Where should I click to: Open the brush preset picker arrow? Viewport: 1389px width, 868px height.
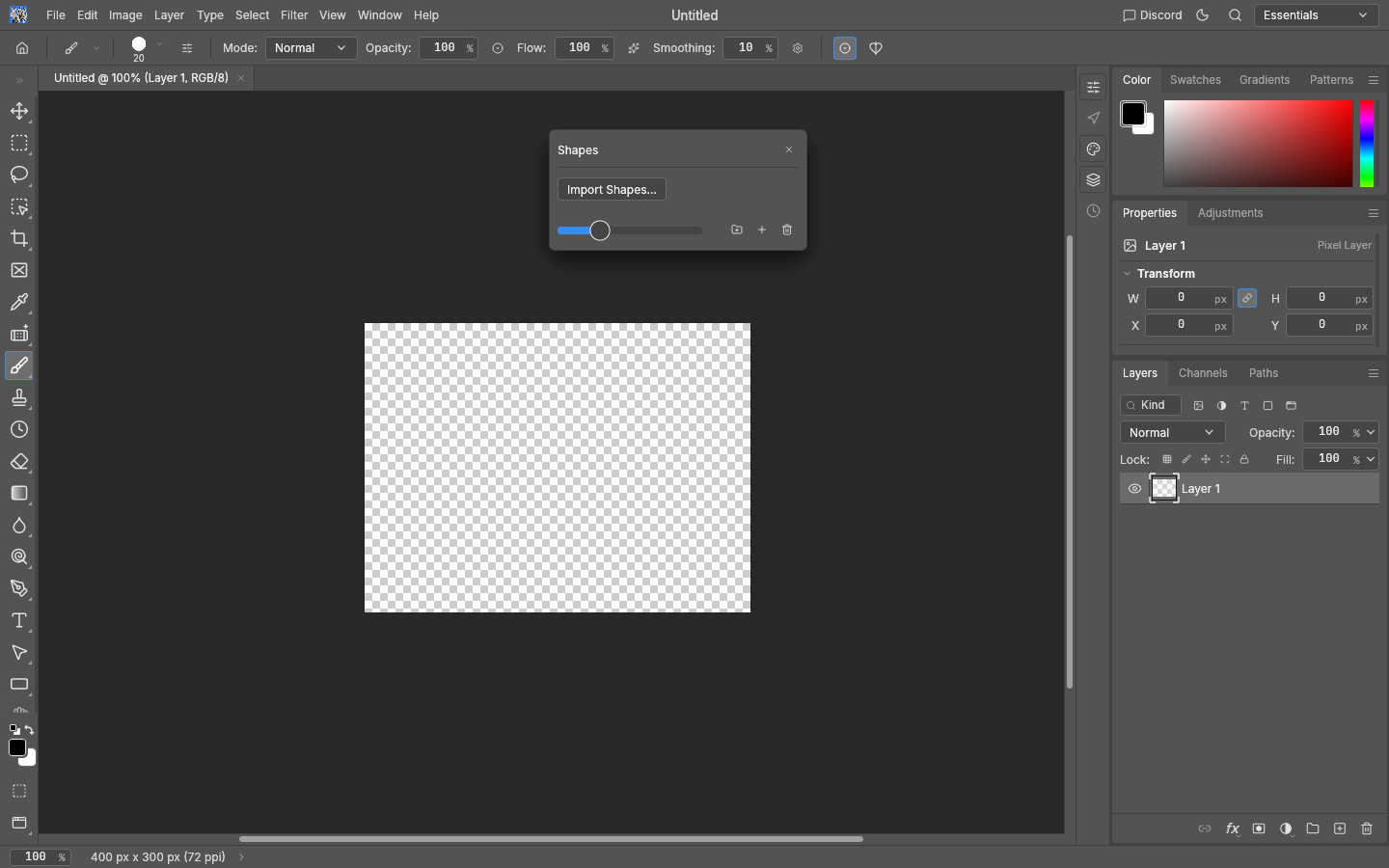159,44
